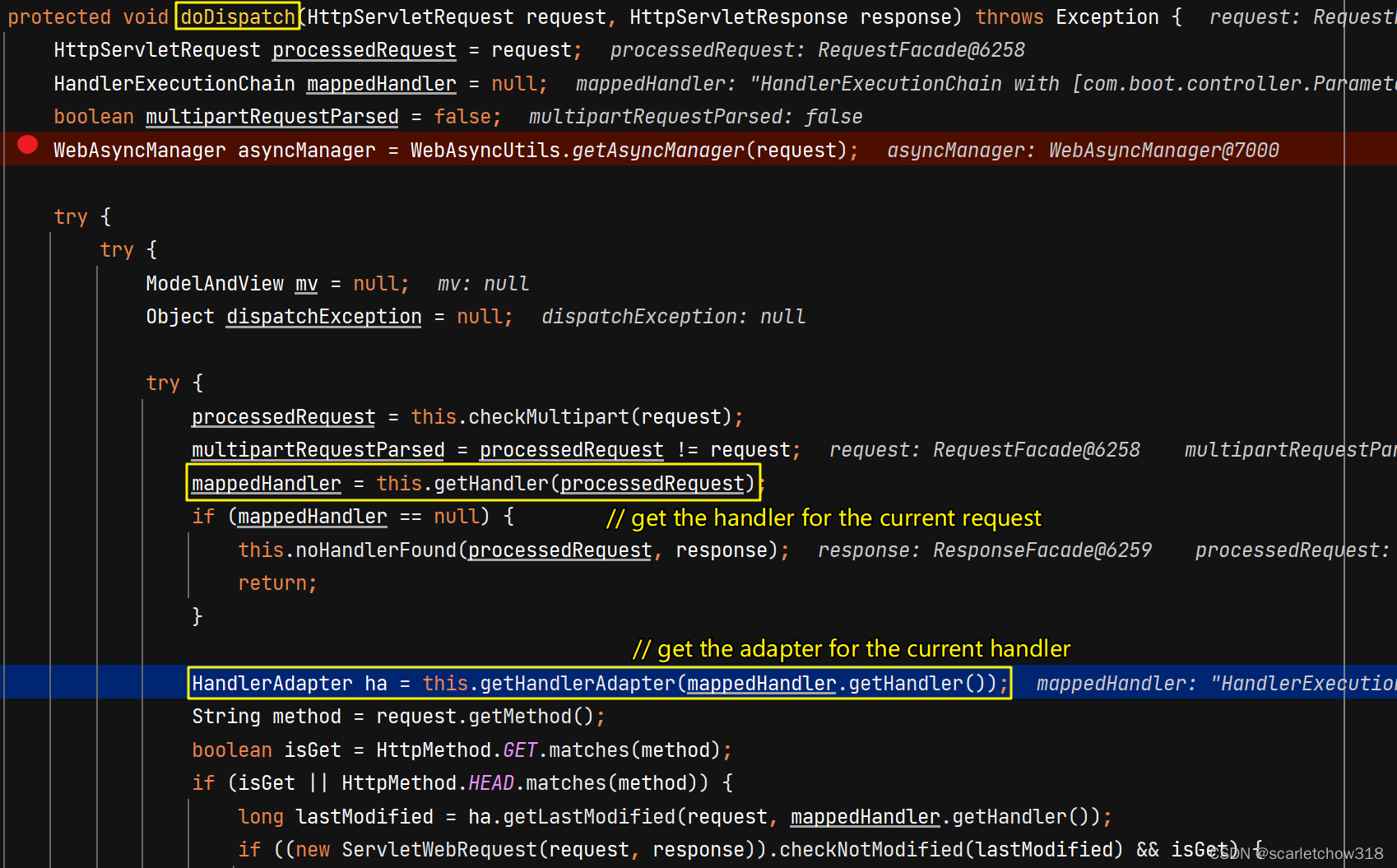
Task: Click underlined mappedHandler on the getLastModified line
Action: [x=865, y=816]
